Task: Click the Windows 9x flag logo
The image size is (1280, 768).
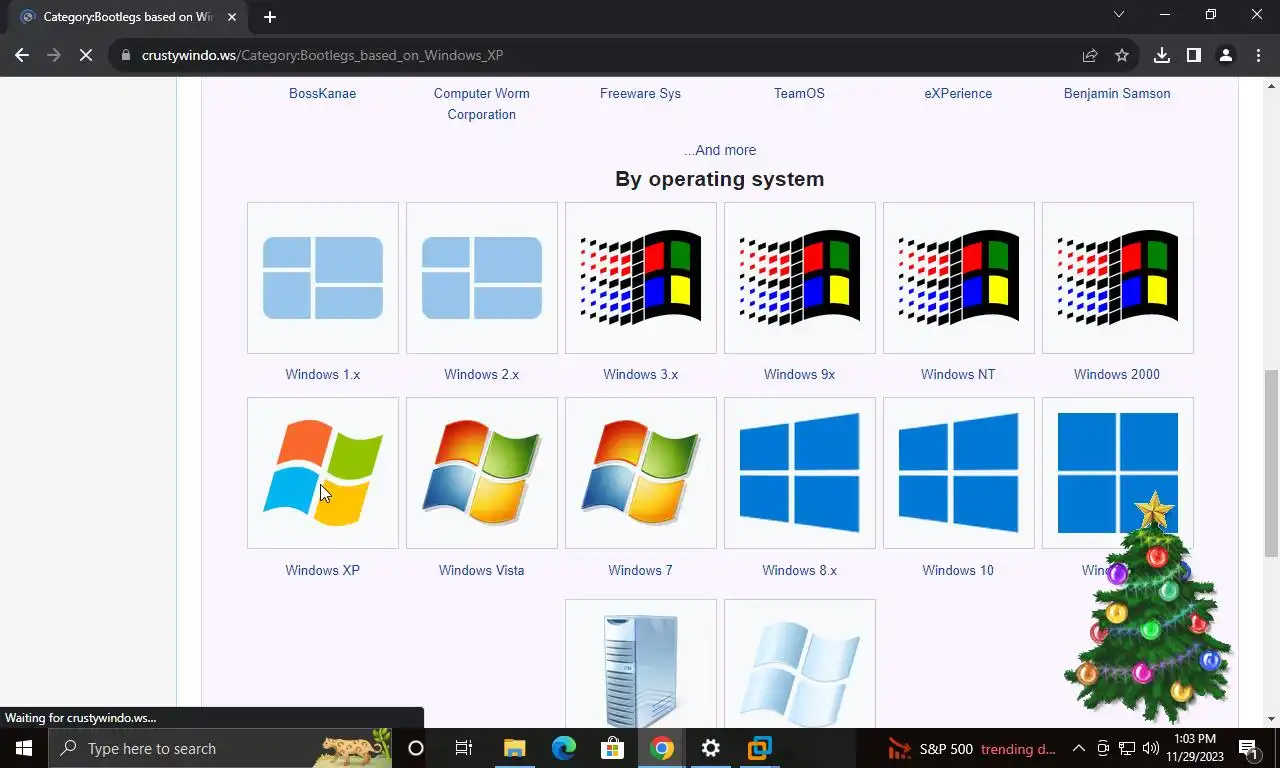Action: coord(800,278)
